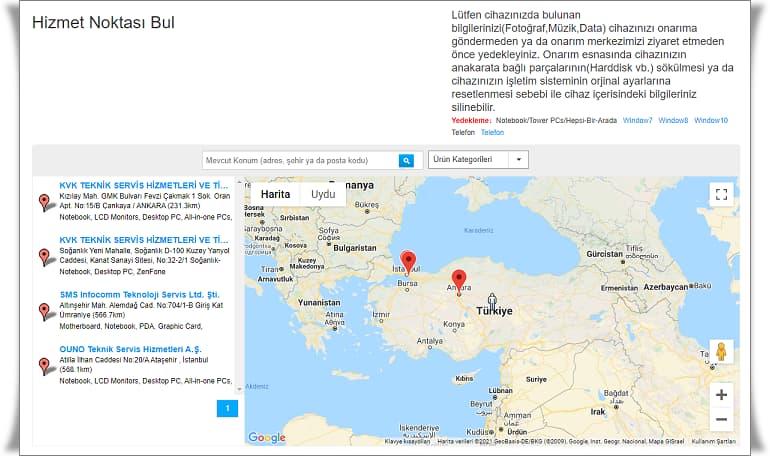770x456 pixels.
Task: Click the Suriye label on map
Action: 536,379
